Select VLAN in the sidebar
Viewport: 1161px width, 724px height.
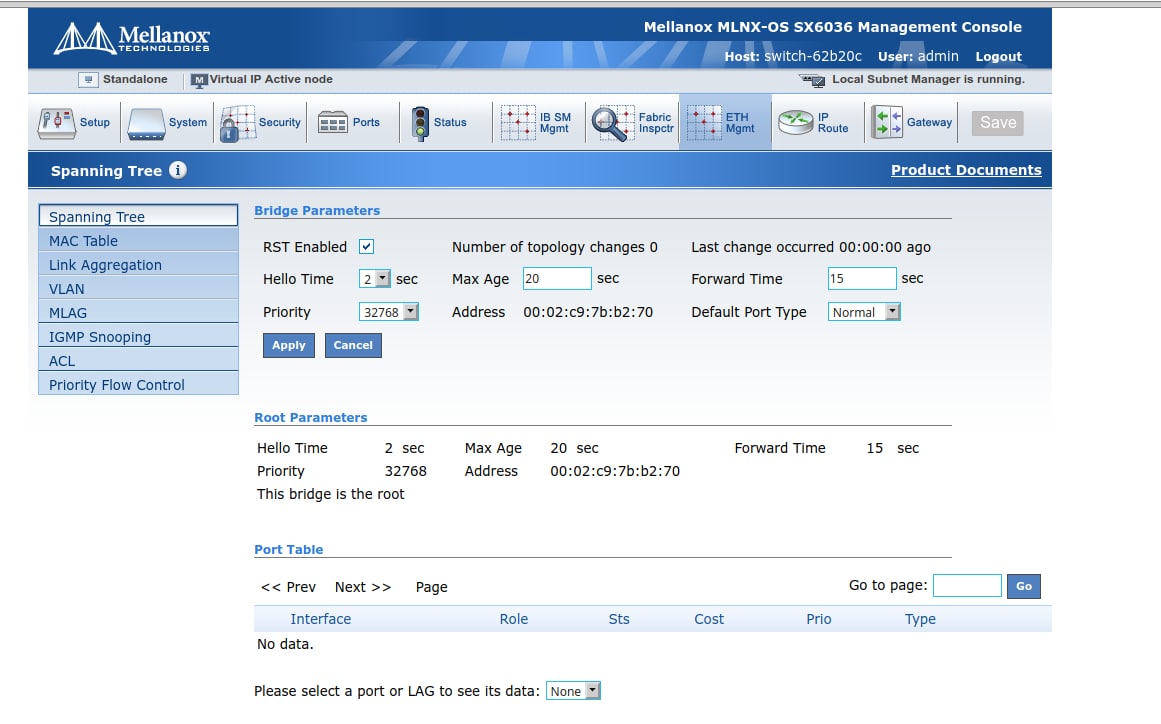[138, 289]
